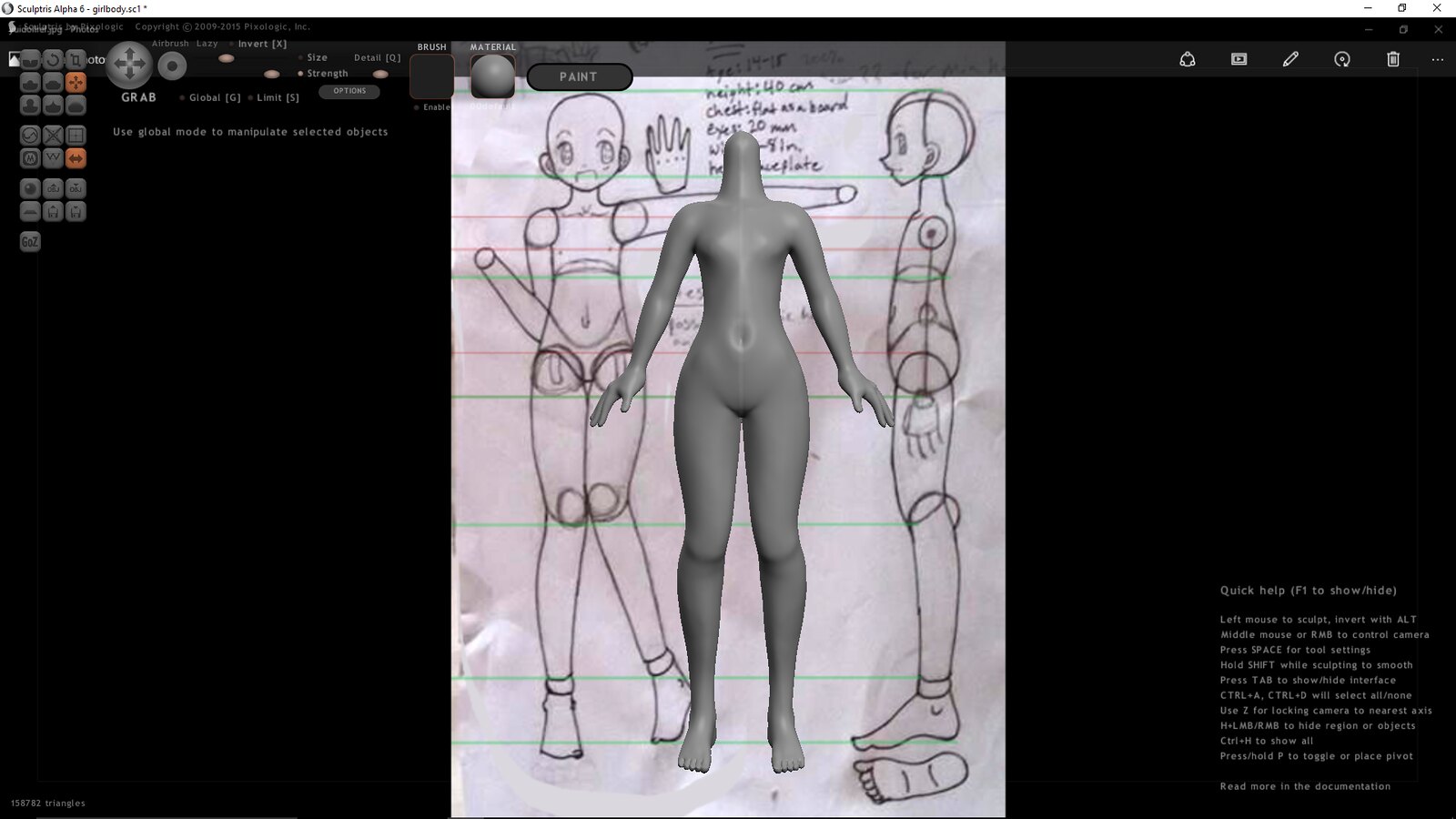Import an OBJ file
Image resolution: width=1456 pixels, height=819 pixels.
pyautogui.click(x=53, y=188)
